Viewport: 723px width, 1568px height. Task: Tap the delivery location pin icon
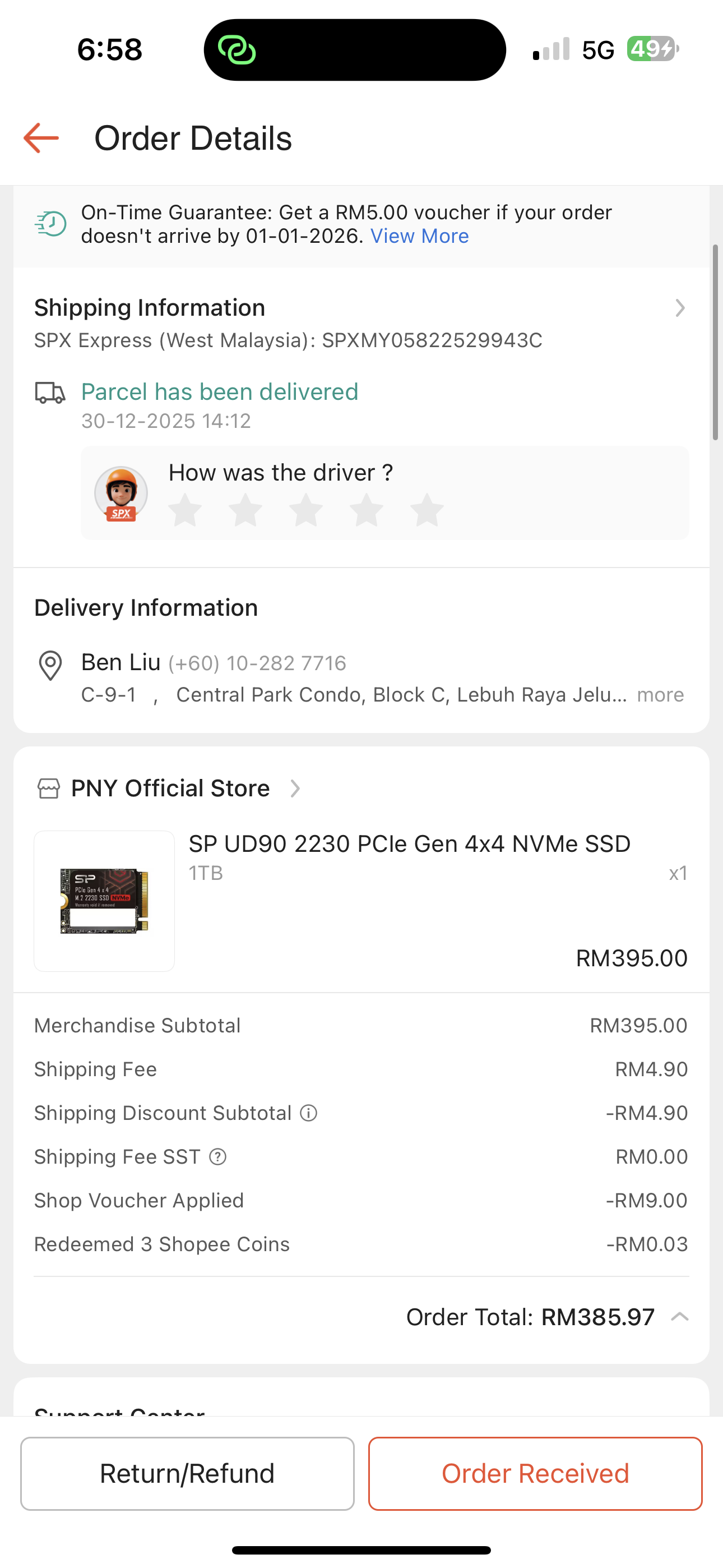click(50, 665)
